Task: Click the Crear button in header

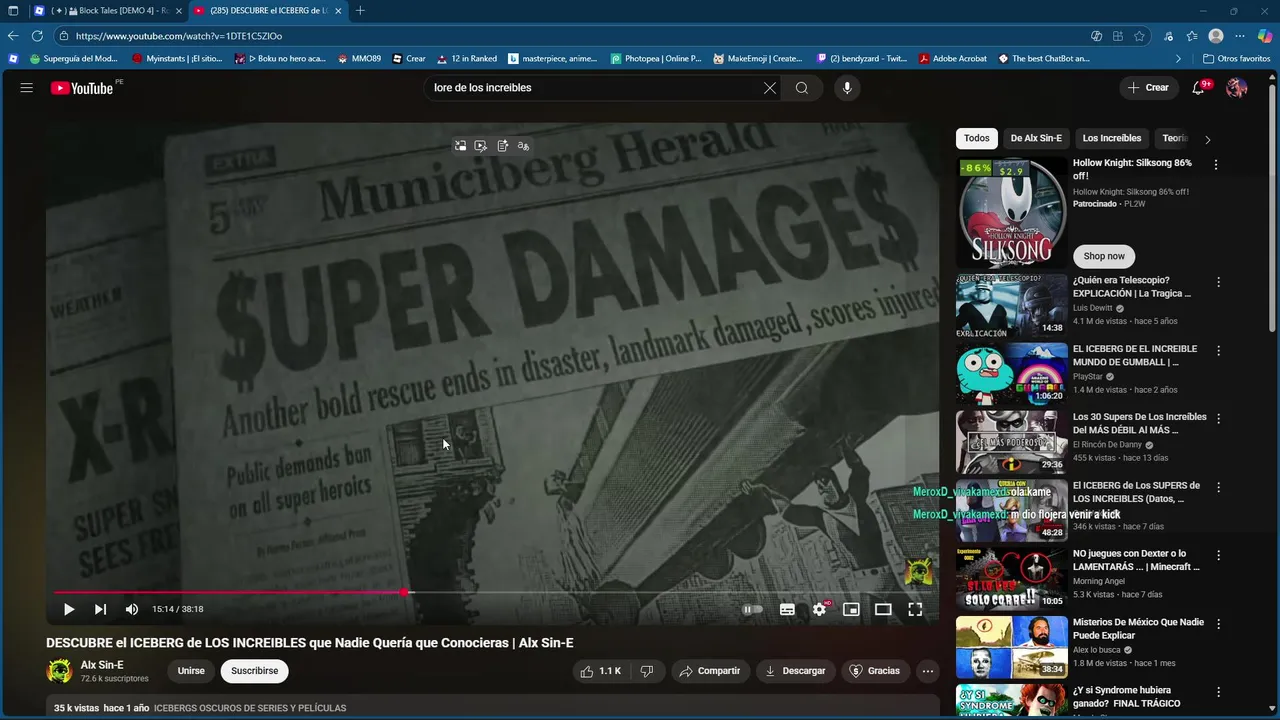Action: click(1147, 88)
